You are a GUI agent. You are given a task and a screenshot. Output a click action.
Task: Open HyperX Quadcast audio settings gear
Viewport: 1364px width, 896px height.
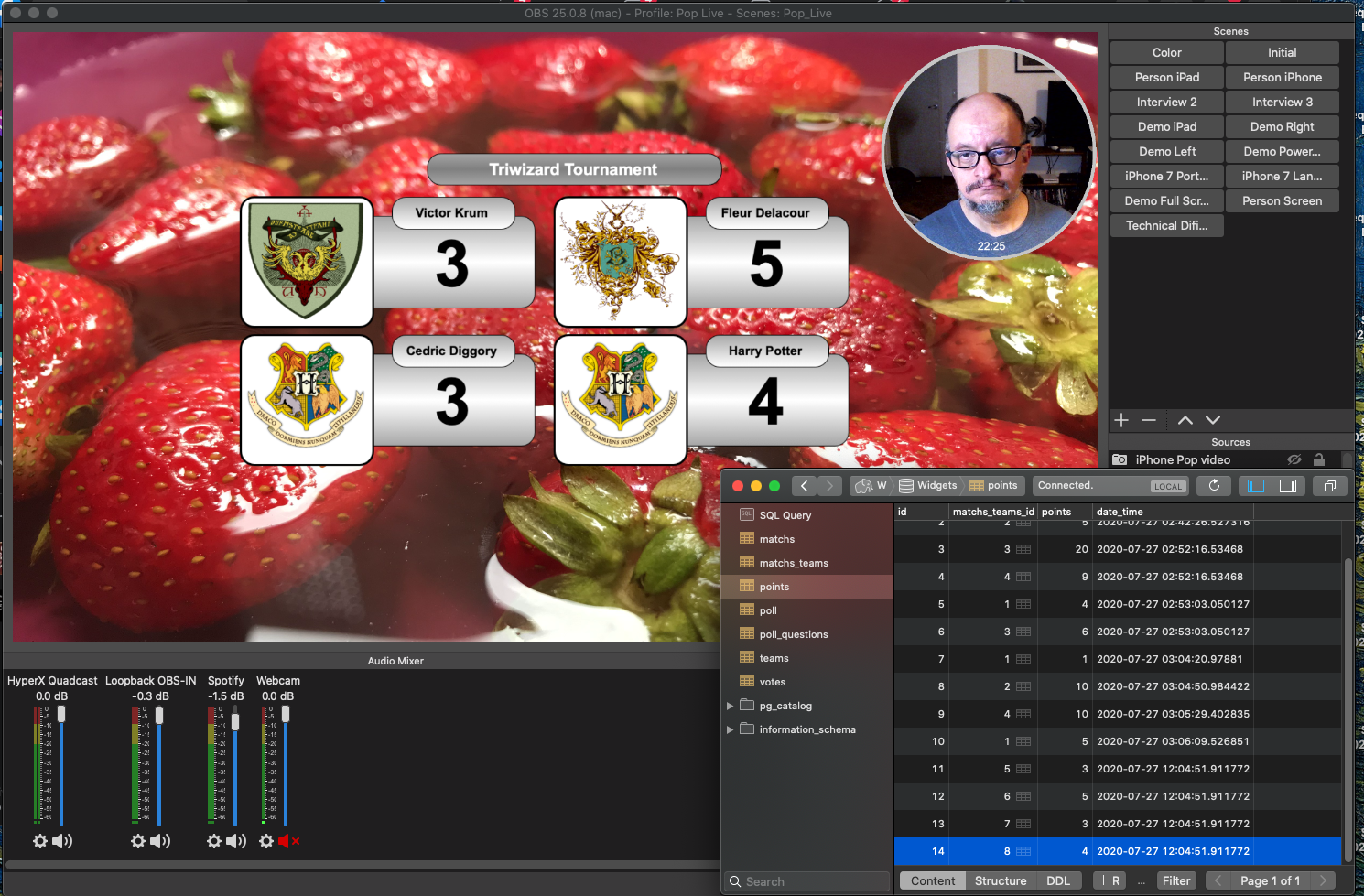click(x=40, y=841)
